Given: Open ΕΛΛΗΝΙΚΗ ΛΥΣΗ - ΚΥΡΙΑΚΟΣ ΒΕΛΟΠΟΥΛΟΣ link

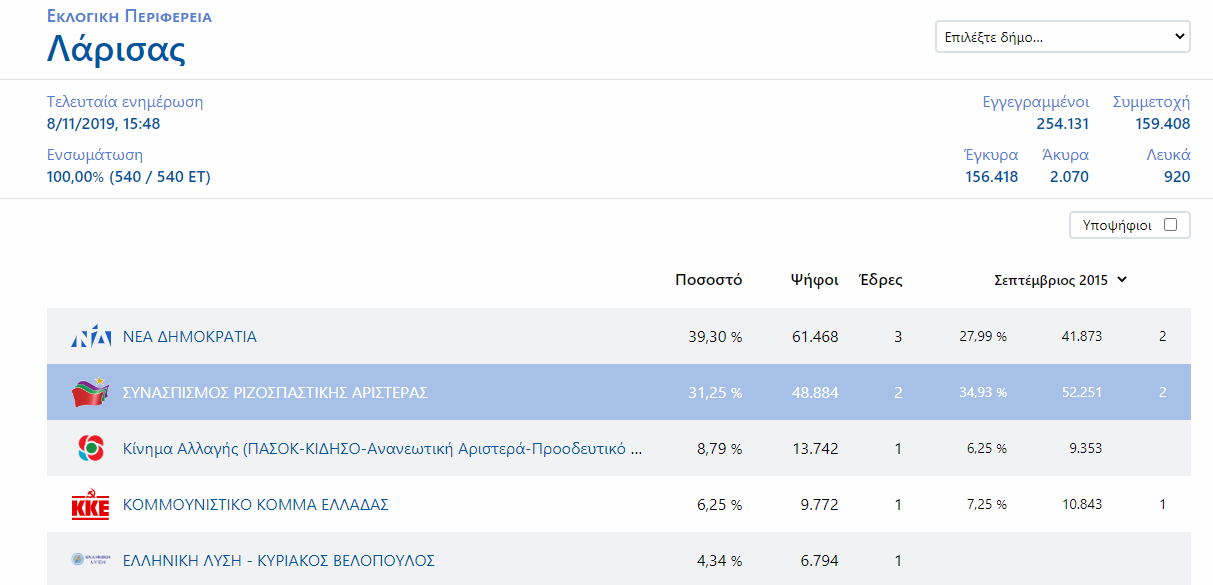Looking at the screenshot, I should [279, 561].
